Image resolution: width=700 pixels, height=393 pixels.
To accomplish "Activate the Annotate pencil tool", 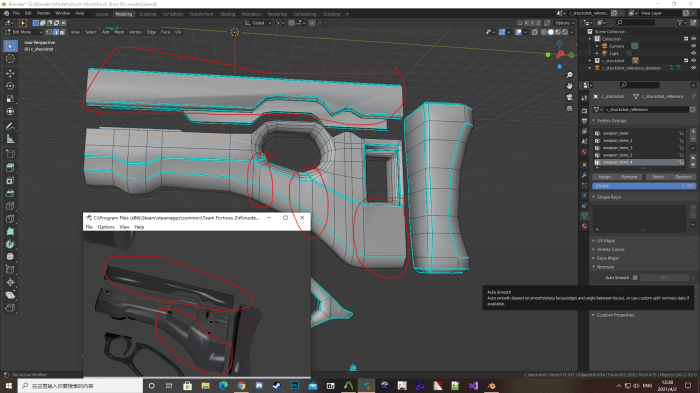I will pos(10,126).
